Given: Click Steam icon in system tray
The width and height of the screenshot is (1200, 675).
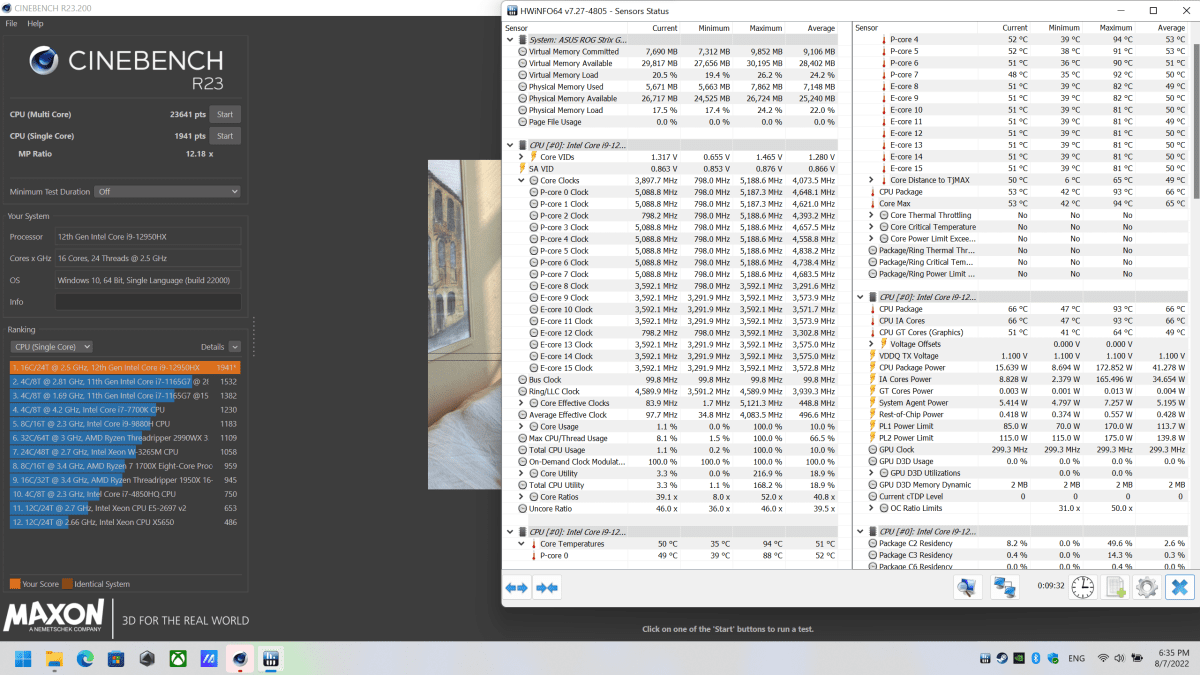Looking at the screenshot, I should (1002, 658).
